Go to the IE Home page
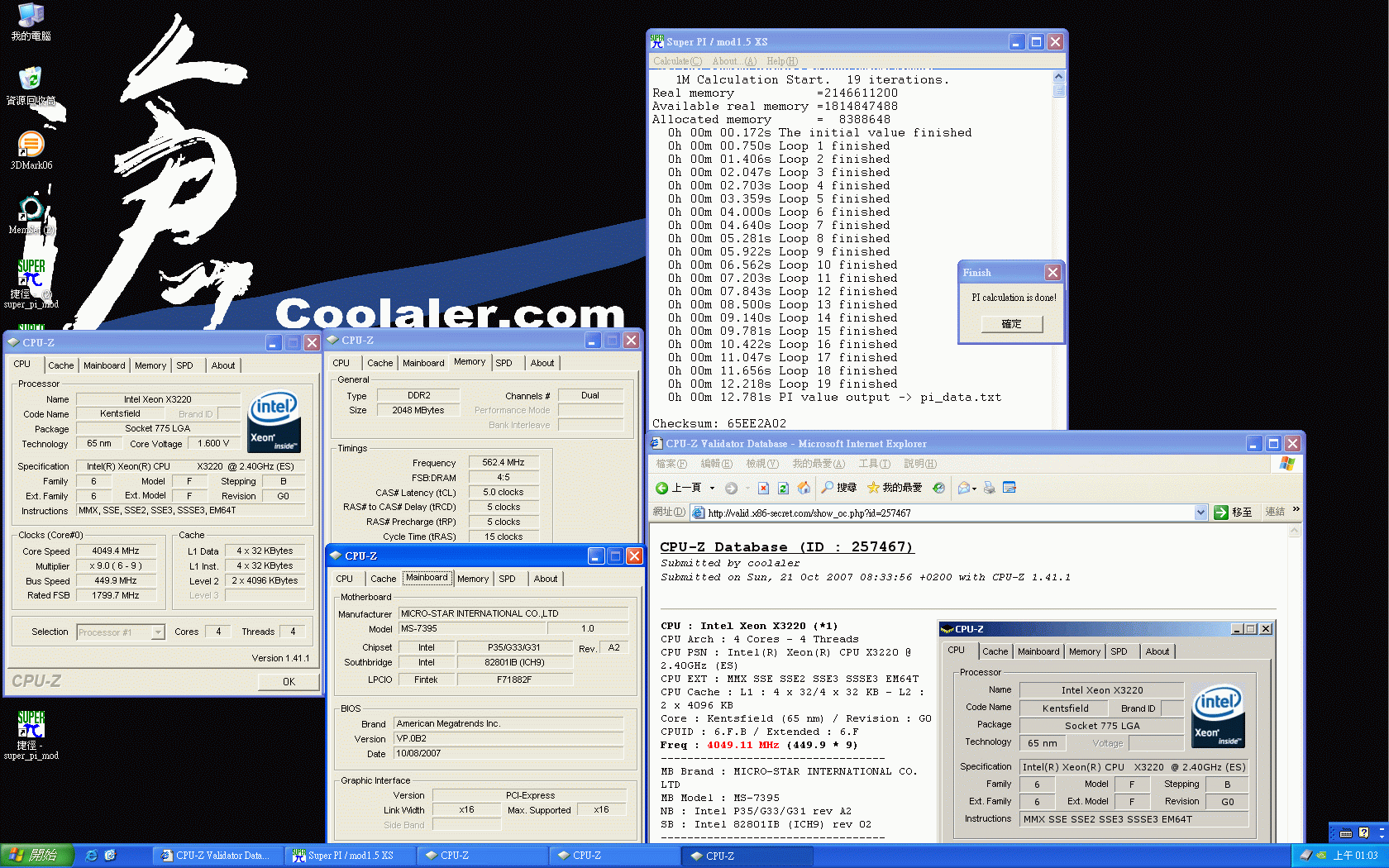 [x=803, y=488]
